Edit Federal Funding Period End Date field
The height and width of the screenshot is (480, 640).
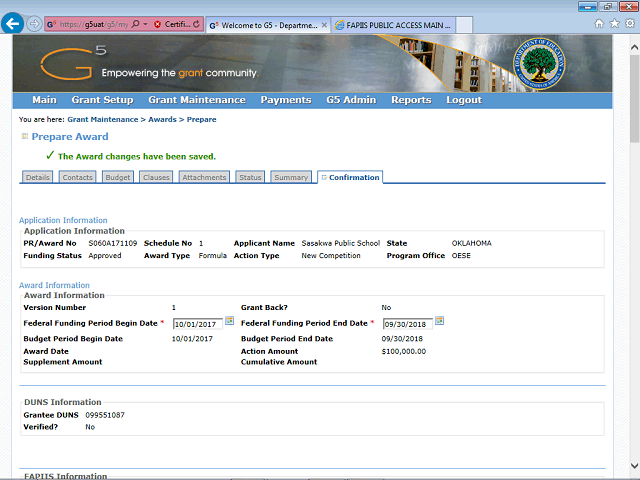[x=407, y=324]
